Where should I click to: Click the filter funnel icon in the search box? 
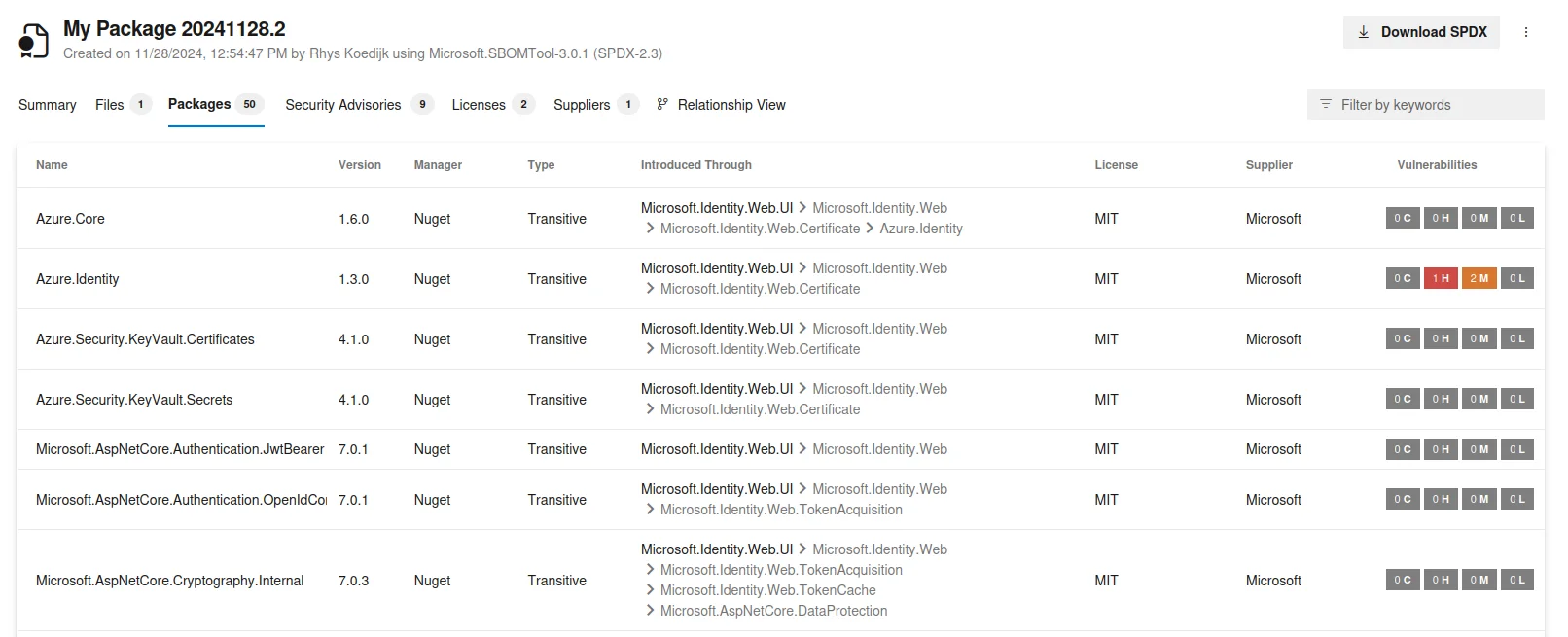click(1324, 104)
